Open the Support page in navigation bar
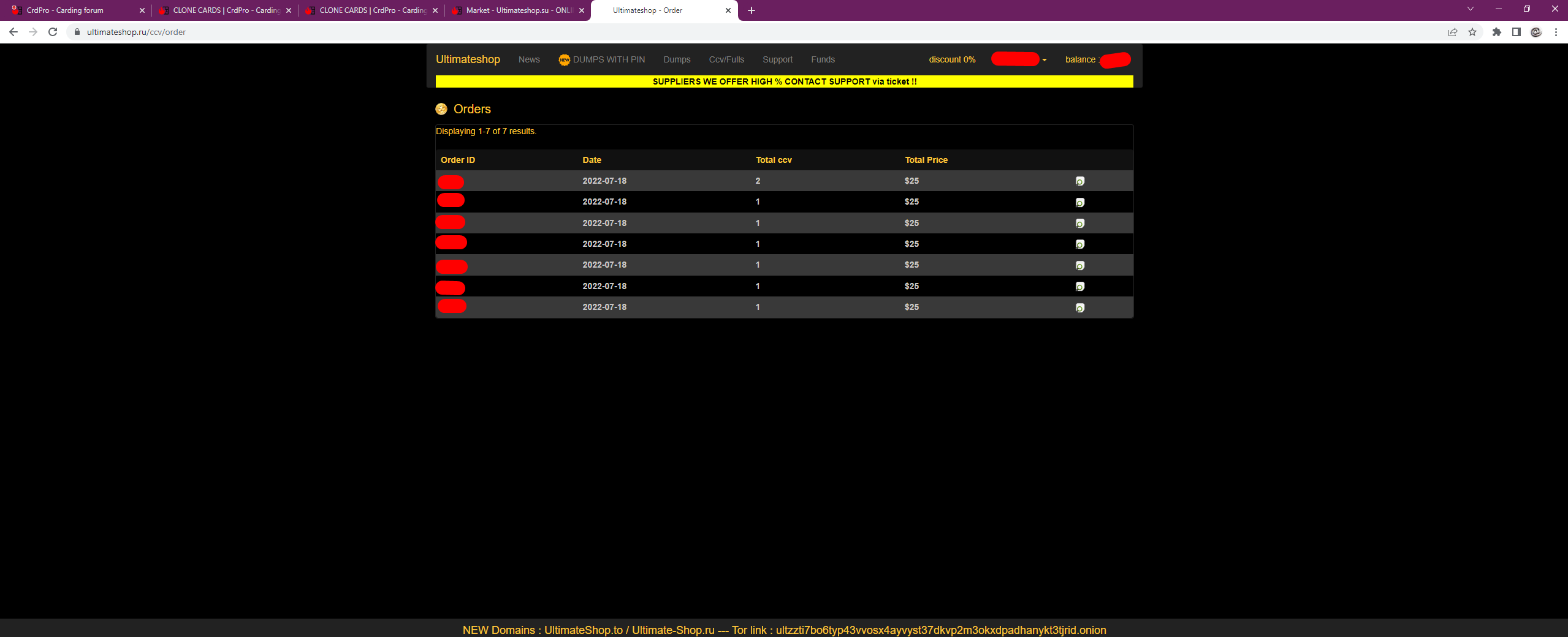 (x=777, y=59)
